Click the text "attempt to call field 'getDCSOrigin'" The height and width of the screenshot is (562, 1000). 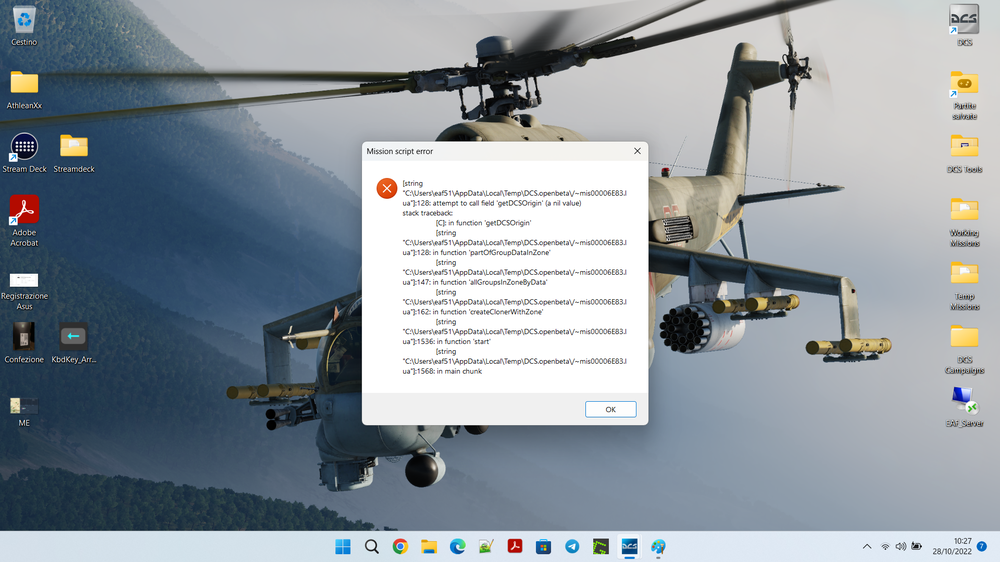point(488,203)
